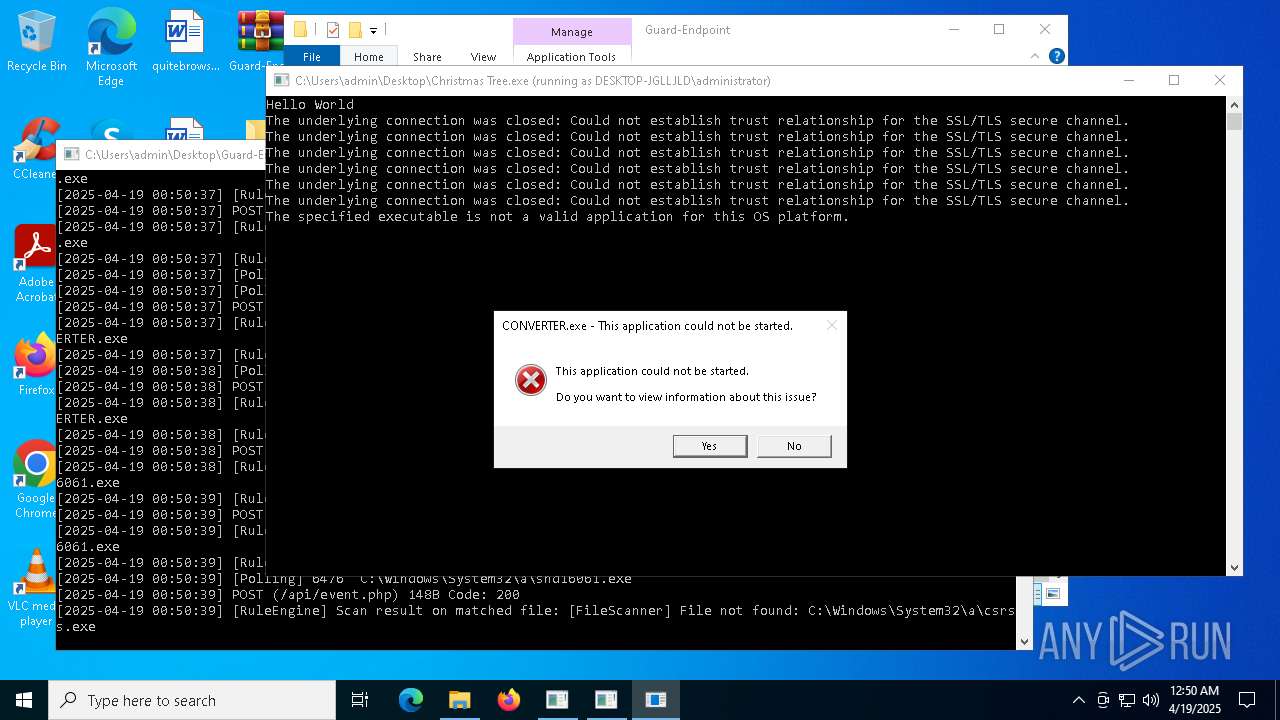Screen dimensions: 1280x720
Task: Click Properties checkmark icon in Quick Access Toolbar
Action: point(333,30)
